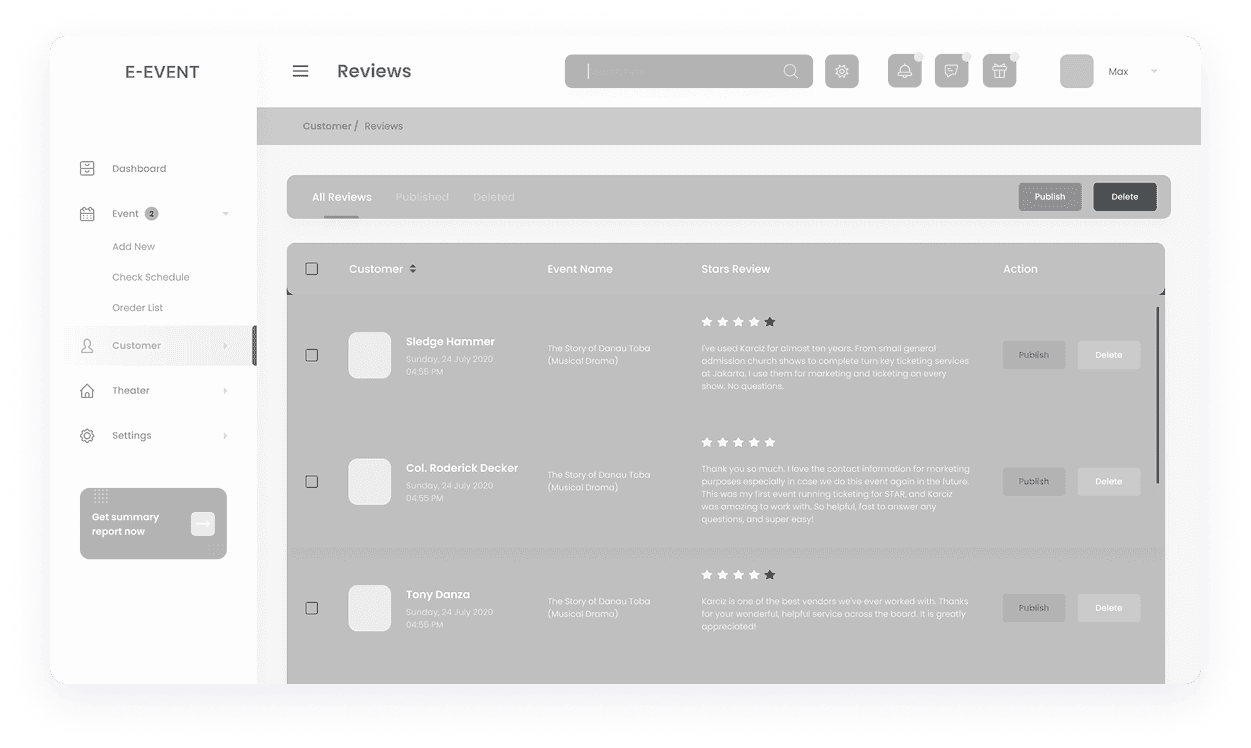Click the Publish button for Col. Roderick Decker
The width and height of the screenshot is (1251, 748).
click(x=1033, y=481)
